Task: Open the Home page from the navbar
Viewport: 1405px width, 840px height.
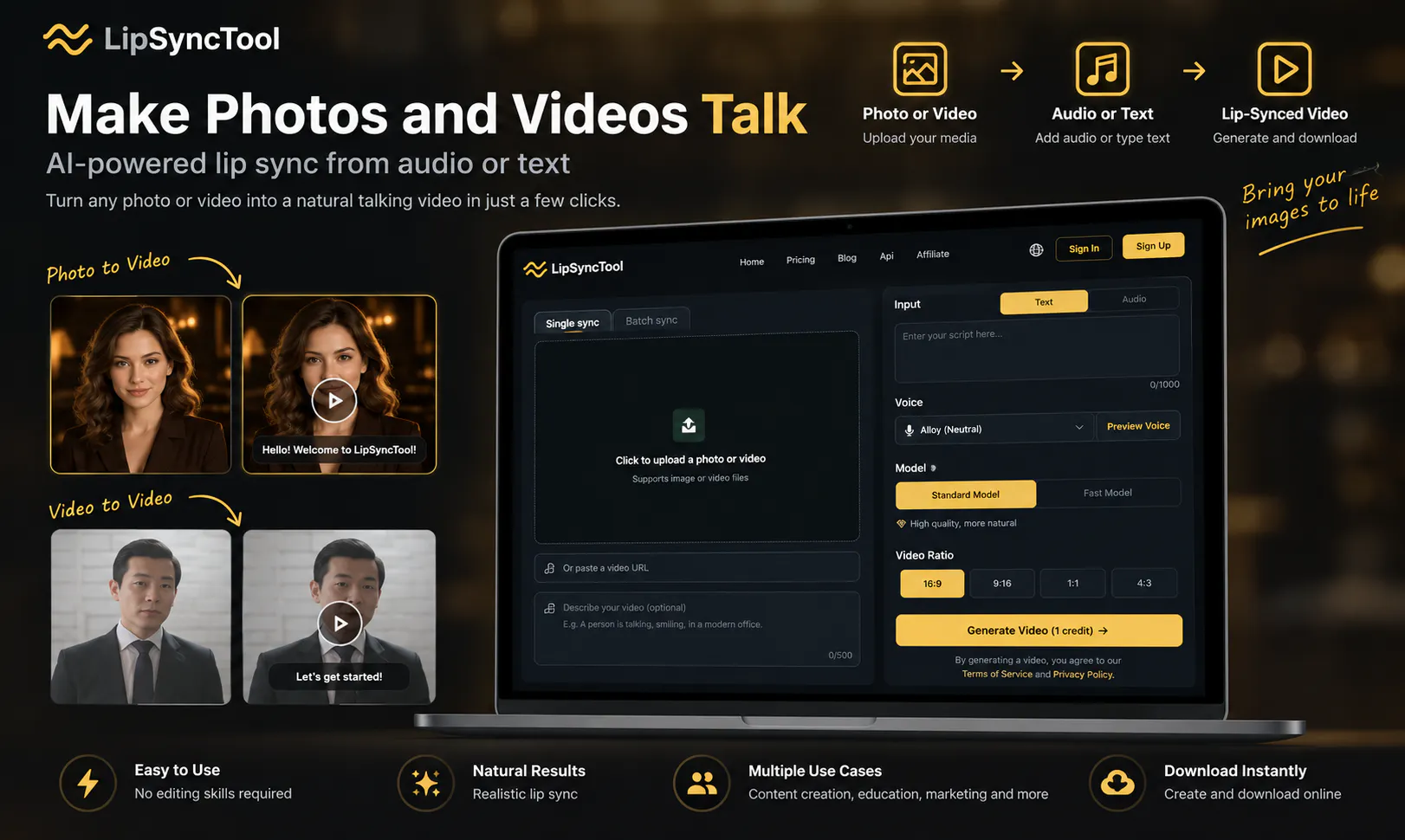Action: (752, 262)
